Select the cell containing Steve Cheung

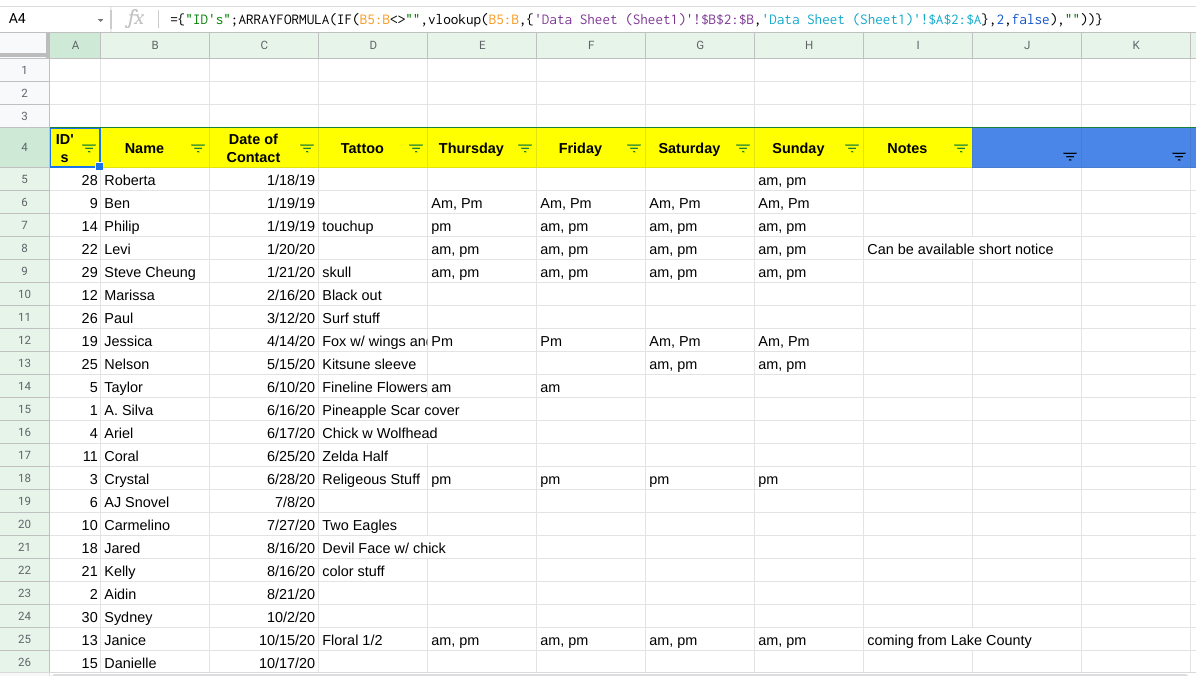155,272
